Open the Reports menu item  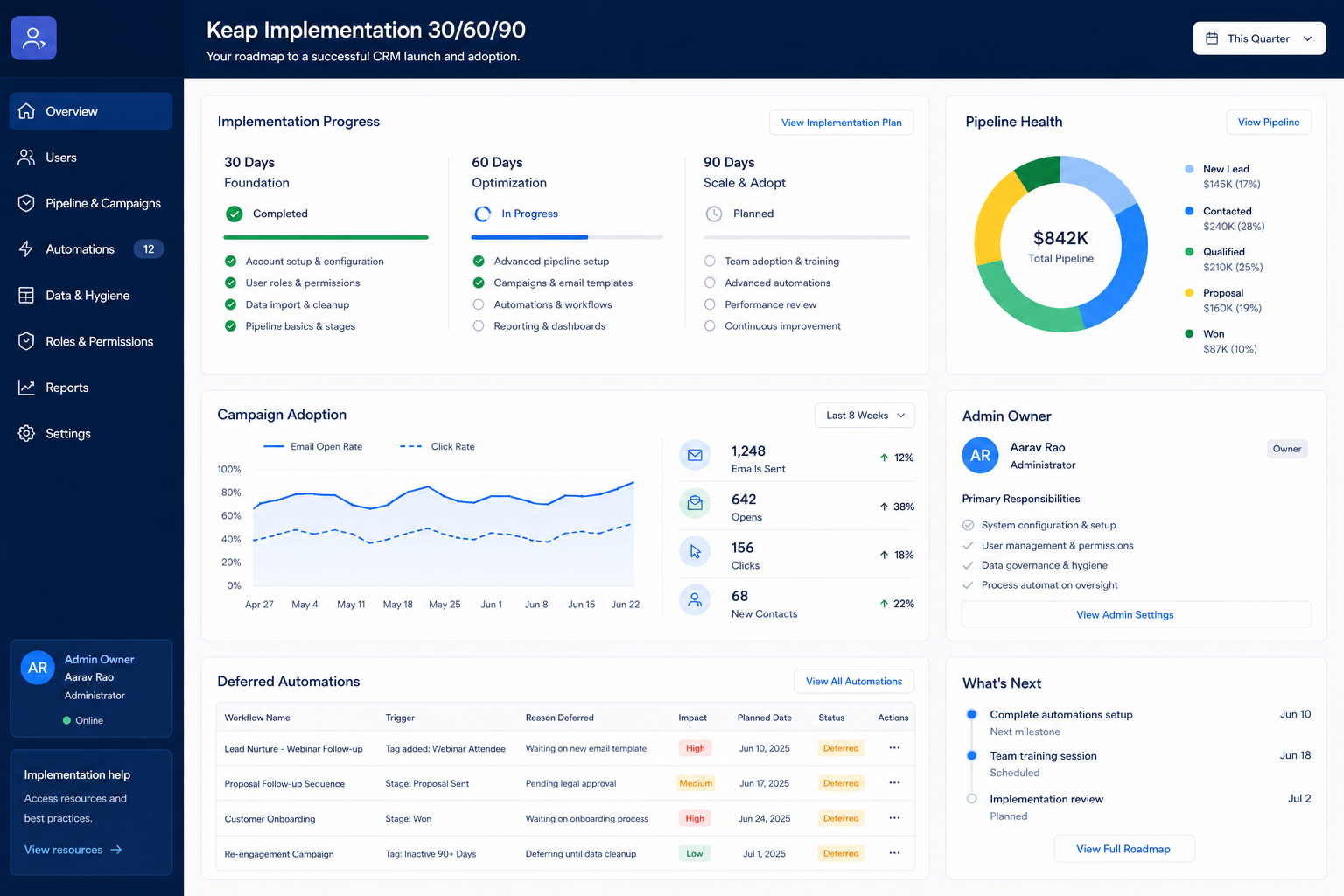tap(91, 388)
